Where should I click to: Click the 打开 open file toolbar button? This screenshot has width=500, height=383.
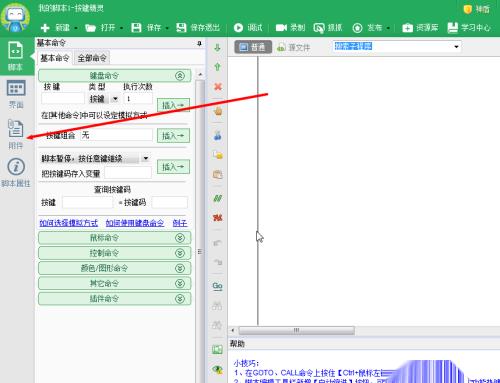point(100,28)
